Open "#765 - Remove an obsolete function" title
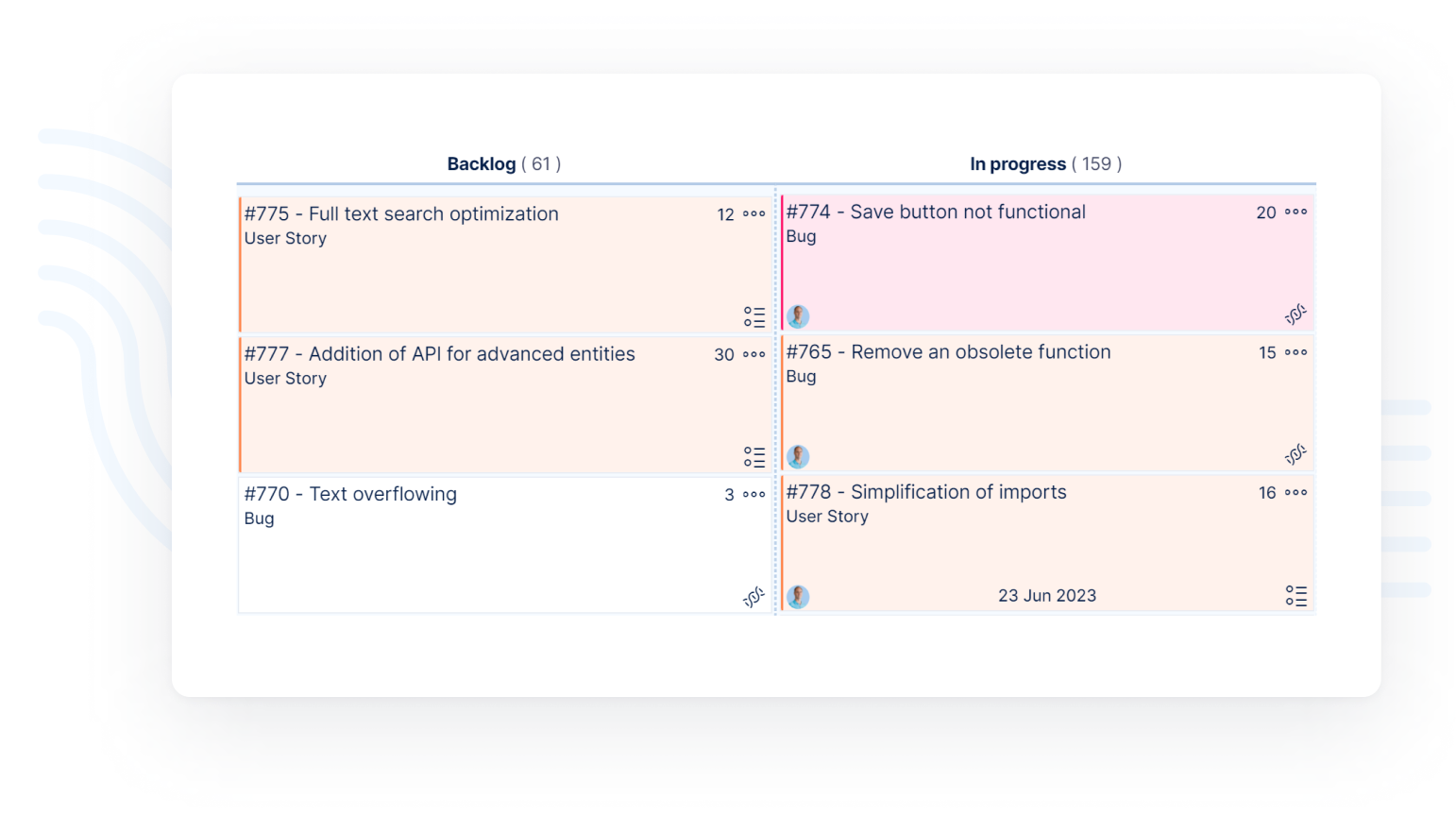This screenshot has width=1456, height=816. [948, 352]
